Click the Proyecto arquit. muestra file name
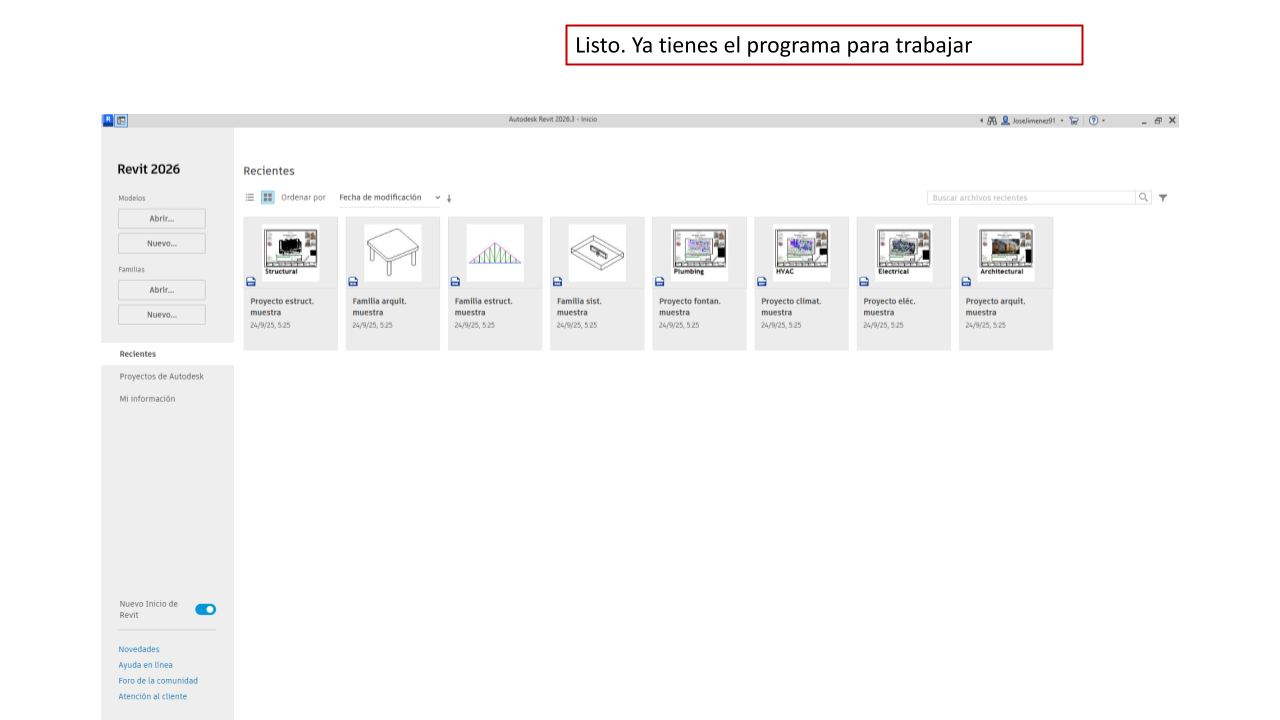The height and width of the screenshot is (720, 1280). (x=996, y=307)
